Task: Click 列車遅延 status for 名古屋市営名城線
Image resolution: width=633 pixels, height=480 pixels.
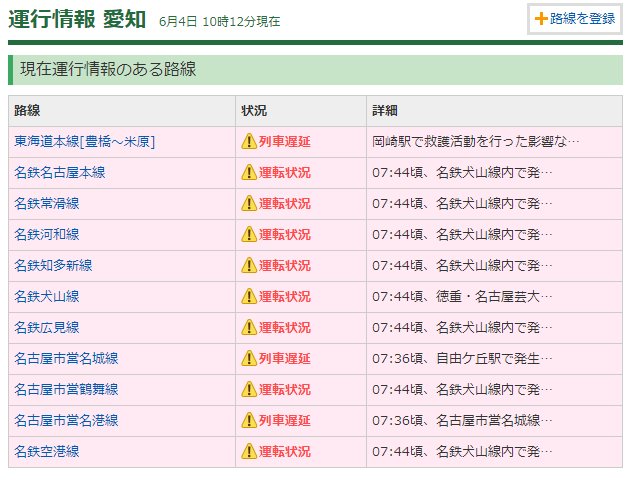Action: (285, 358)
